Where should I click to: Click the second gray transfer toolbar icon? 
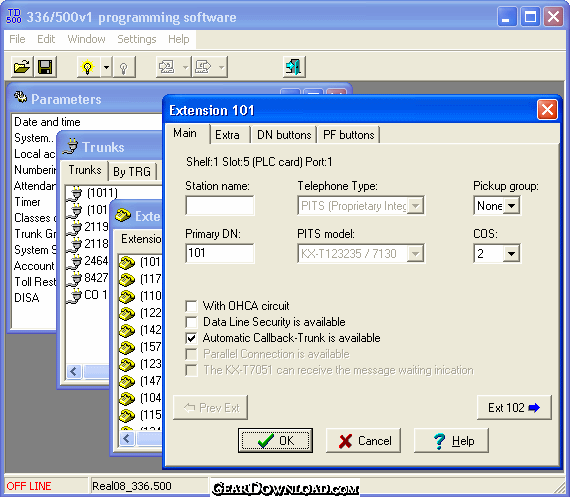(203, 67)
